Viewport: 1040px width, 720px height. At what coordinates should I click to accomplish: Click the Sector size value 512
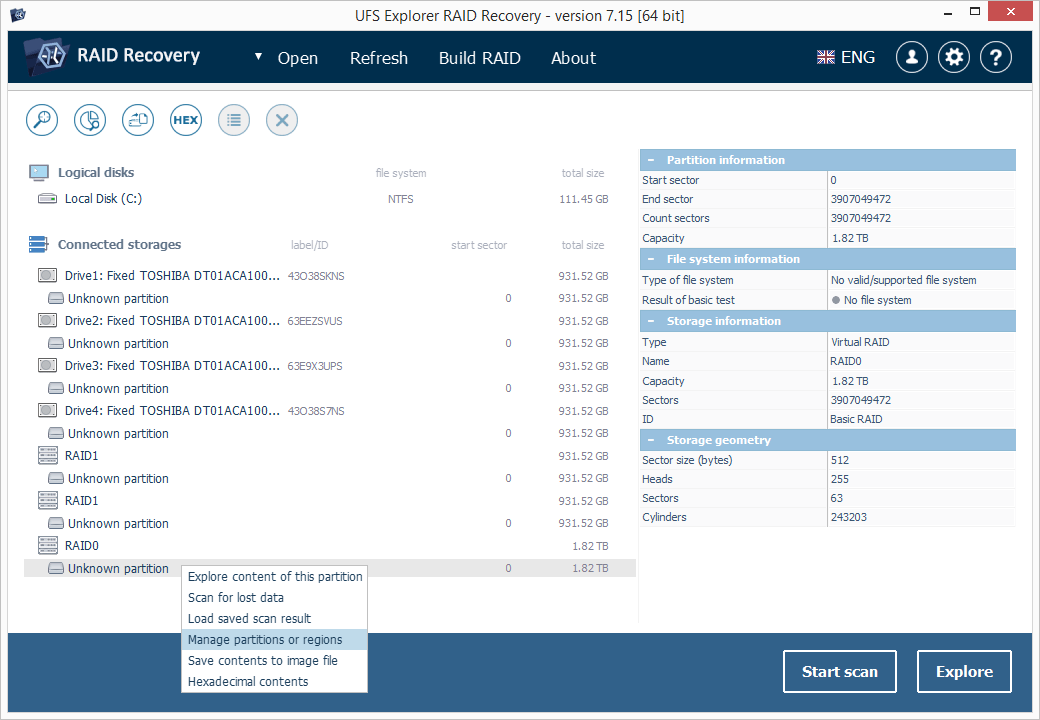[x=840, y=460]
